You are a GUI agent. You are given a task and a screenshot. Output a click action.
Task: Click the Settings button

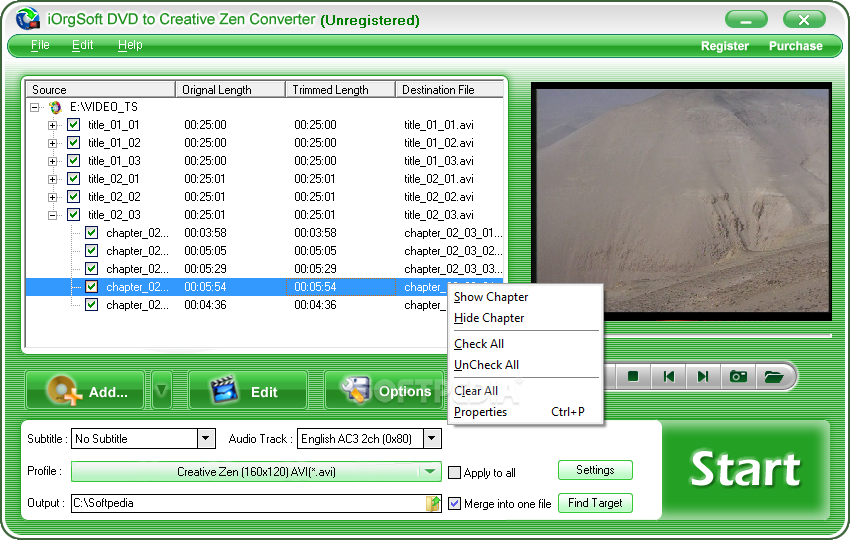pyautogui.click(x=595, y=470)
